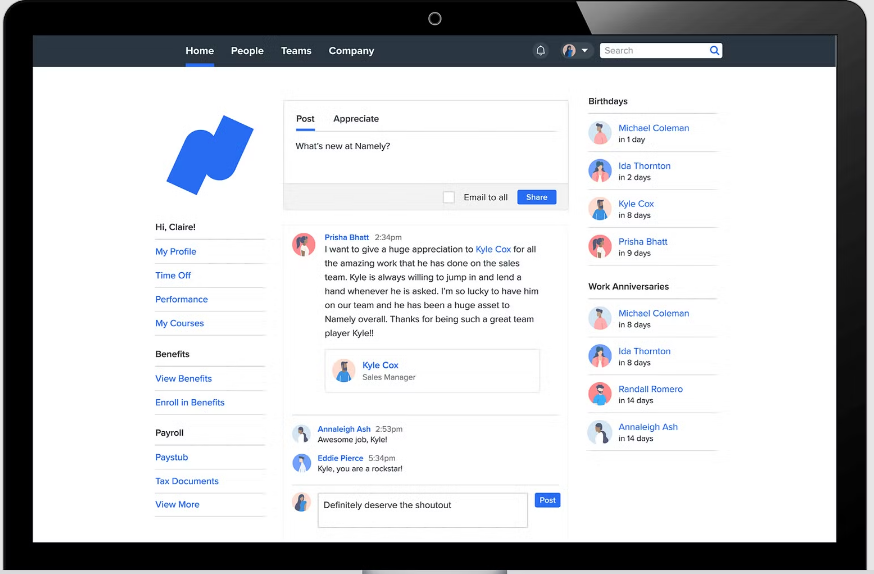
Task: Click Enroll in Benefits link
Action: tap(190, 402)
